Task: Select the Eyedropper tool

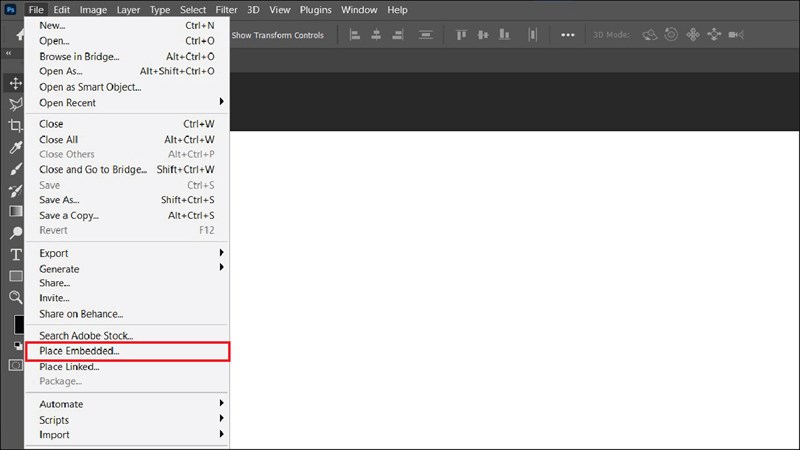Action: (x=15, y=147)
